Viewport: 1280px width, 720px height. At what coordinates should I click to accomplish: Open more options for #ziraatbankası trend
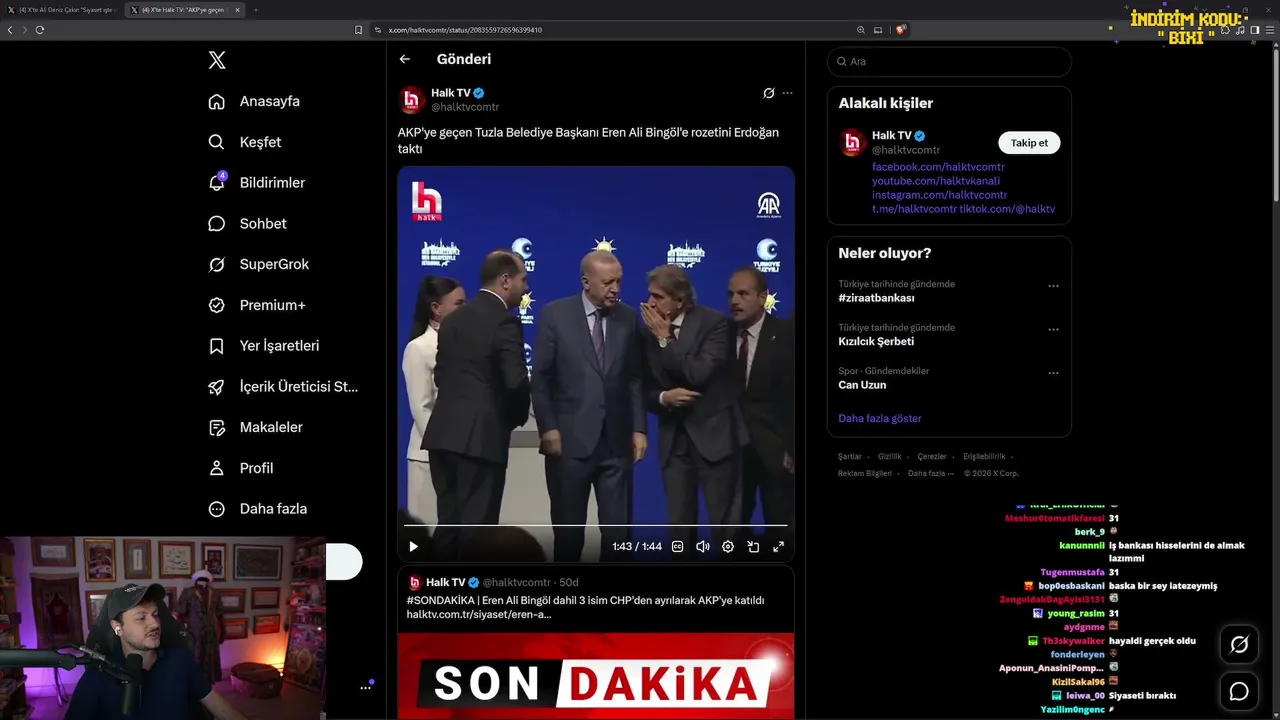(1053, 286)
